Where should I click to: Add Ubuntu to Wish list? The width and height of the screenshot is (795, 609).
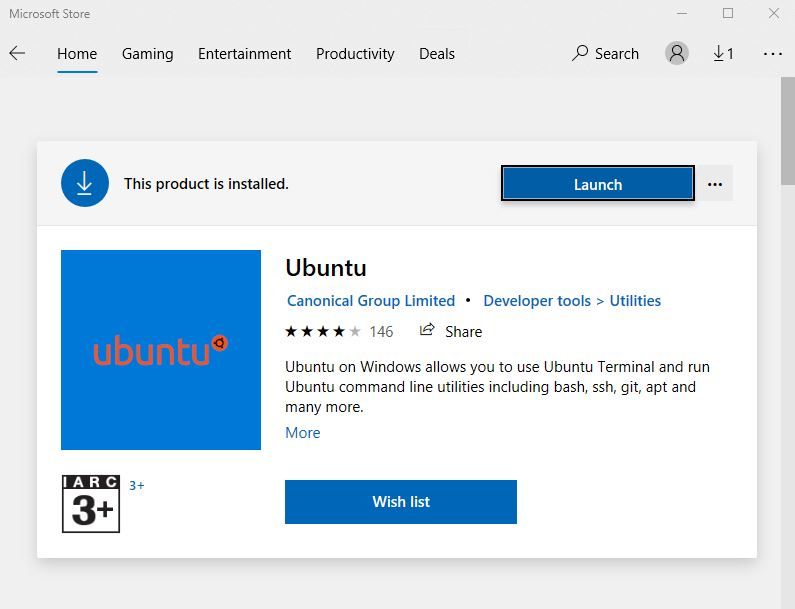(400, 502)
